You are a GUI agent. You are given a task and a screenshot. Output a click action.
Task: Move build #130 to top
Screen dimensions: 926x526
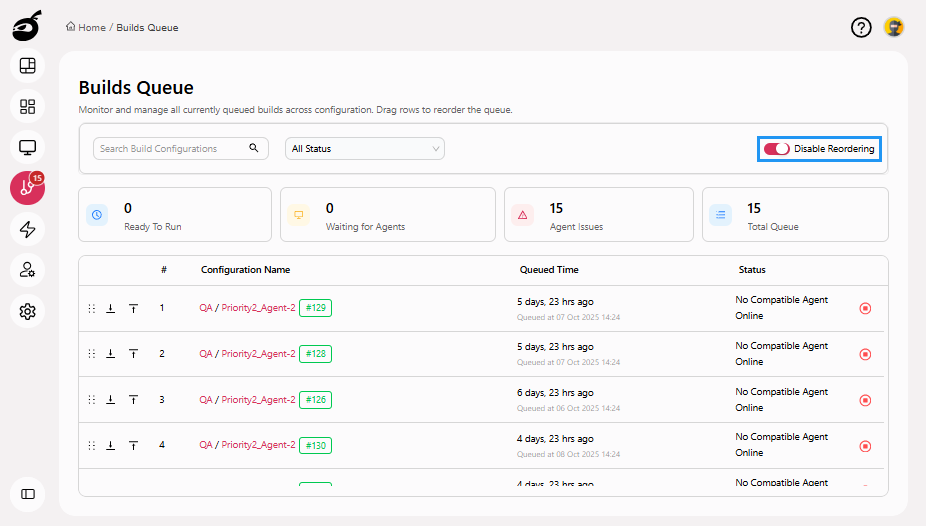click(x=133, y=445)
